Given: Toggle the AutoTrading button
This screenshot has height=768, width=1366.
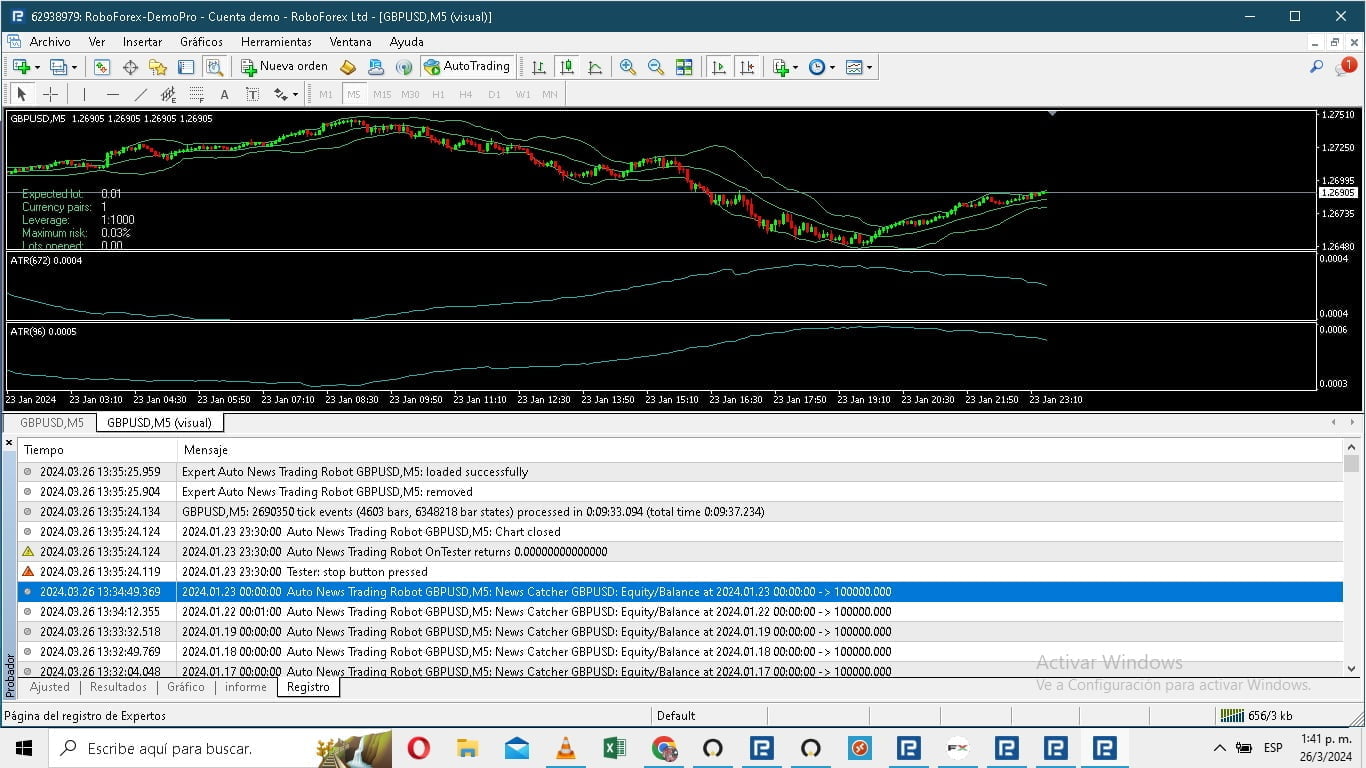Looking at the screenshot, I should [x=467, y=67].
